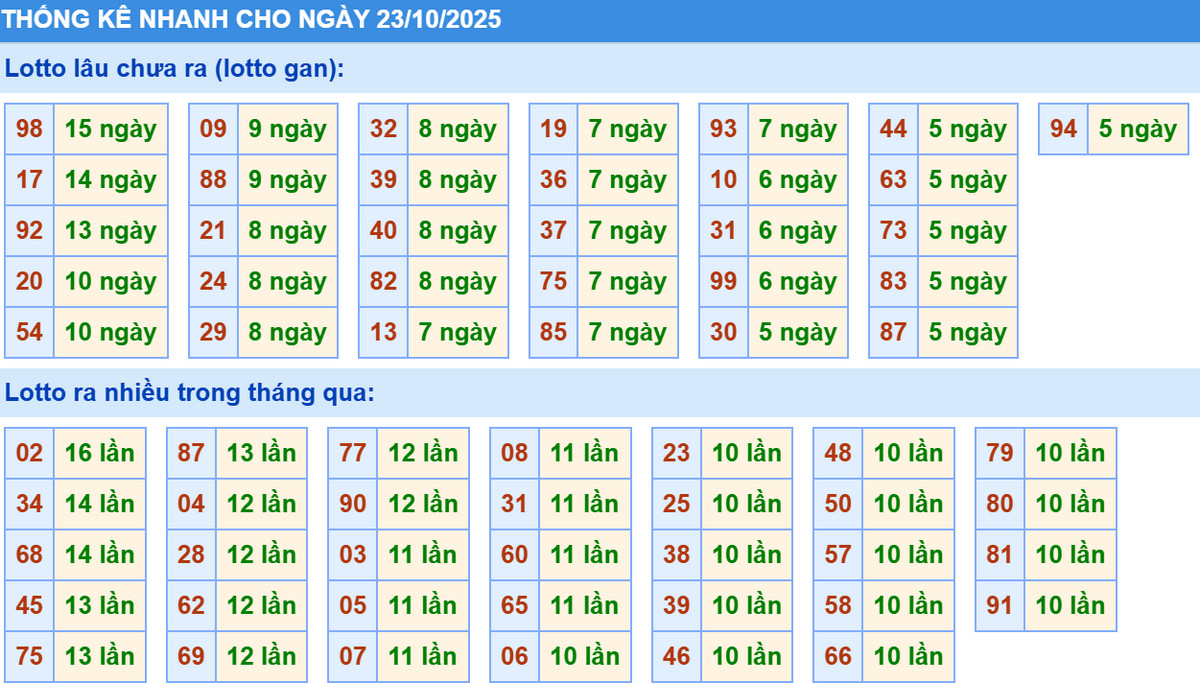Click the 06 with 10 lần cell
The width and height of the screenshot is (1200, 683).
514,657
